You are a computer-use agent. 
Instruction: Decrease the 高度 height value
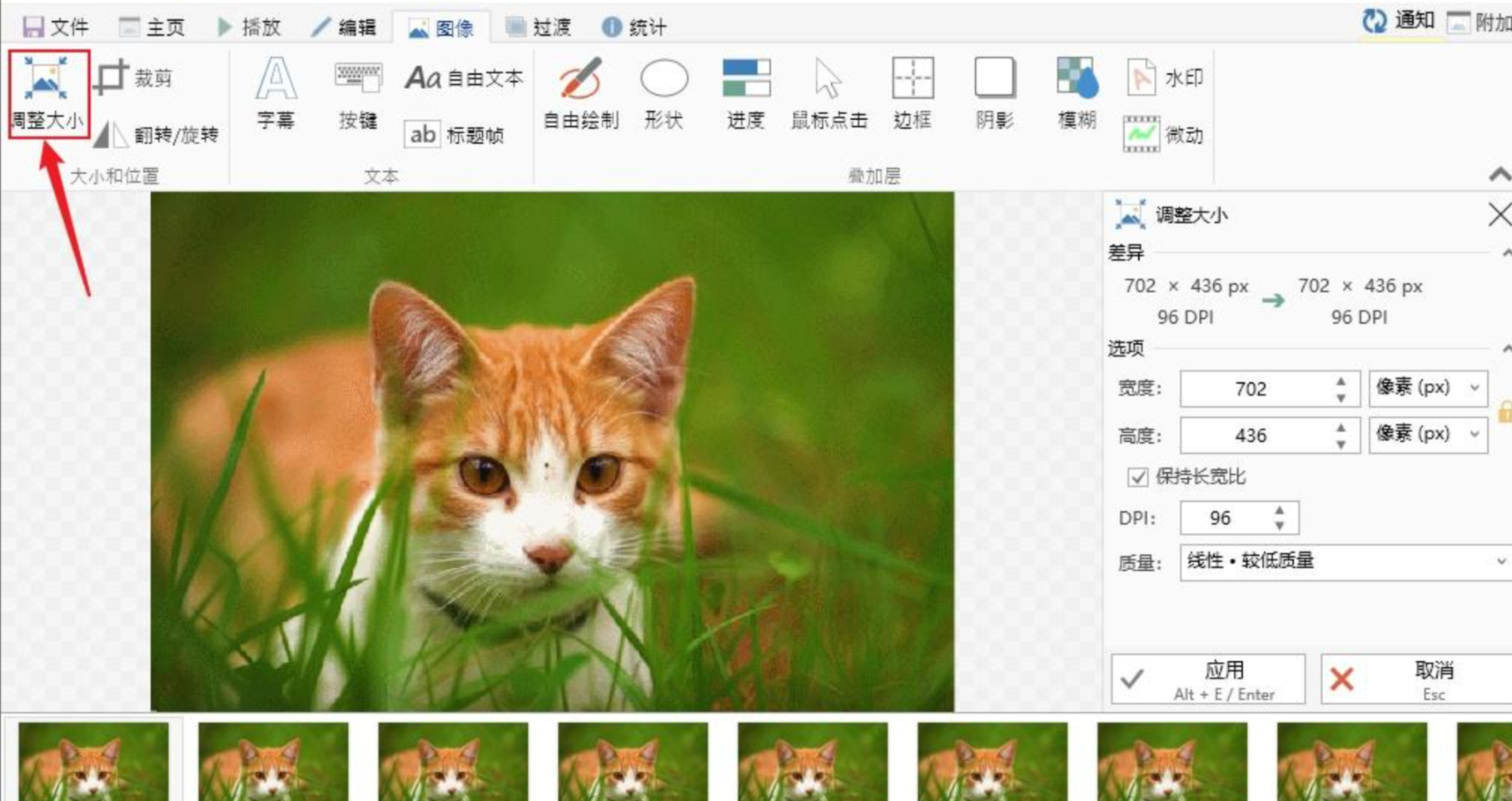1340,445
